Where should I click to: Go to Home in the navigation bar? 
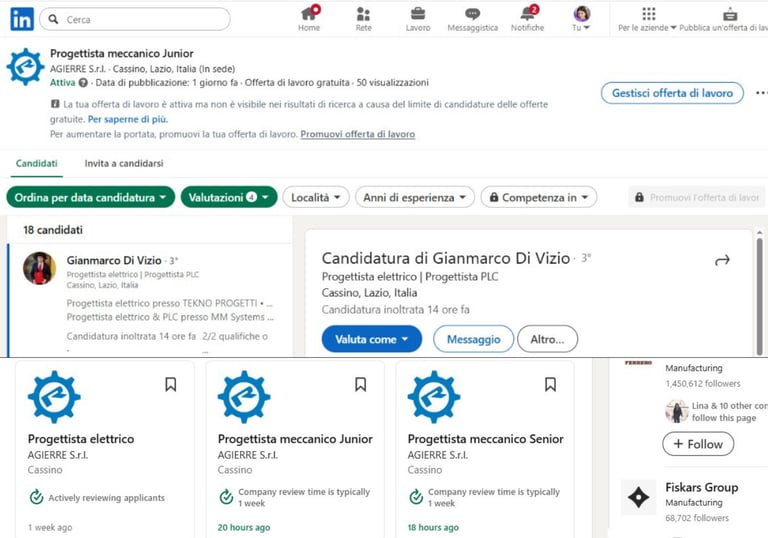pyautogui.click(x=309, y=19)
